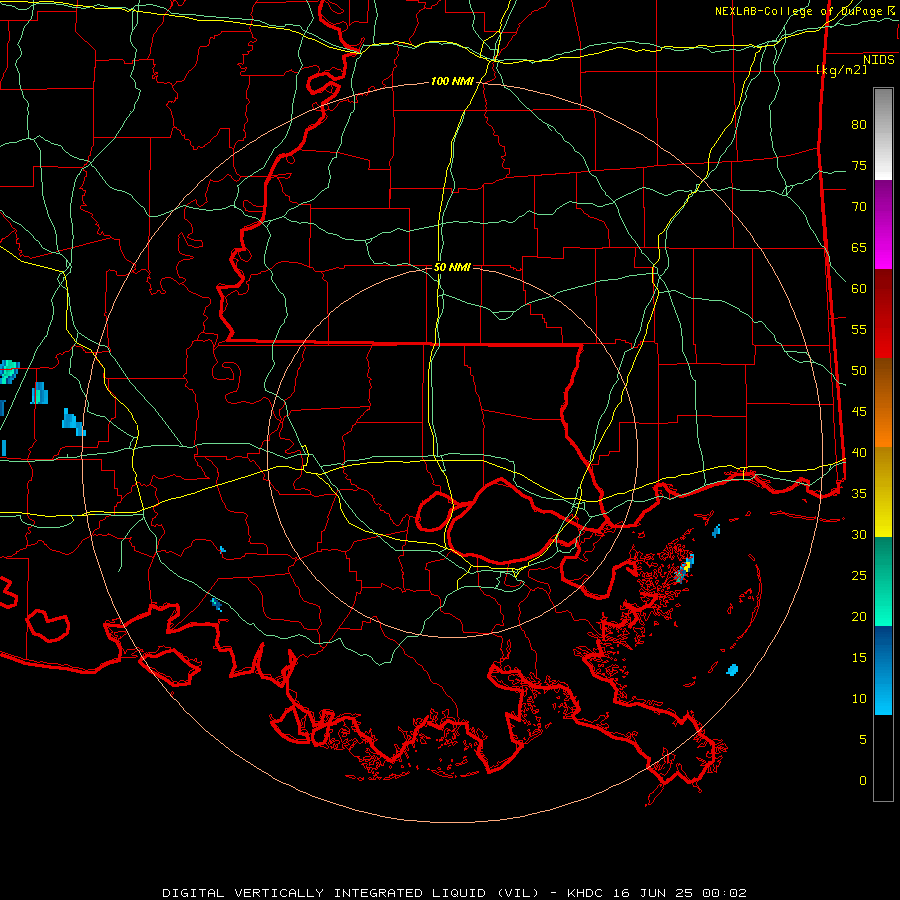Pick the red segment of the color bar
Image resolution: width=900 pixels, height=900 pixels.
click(883, 313)
